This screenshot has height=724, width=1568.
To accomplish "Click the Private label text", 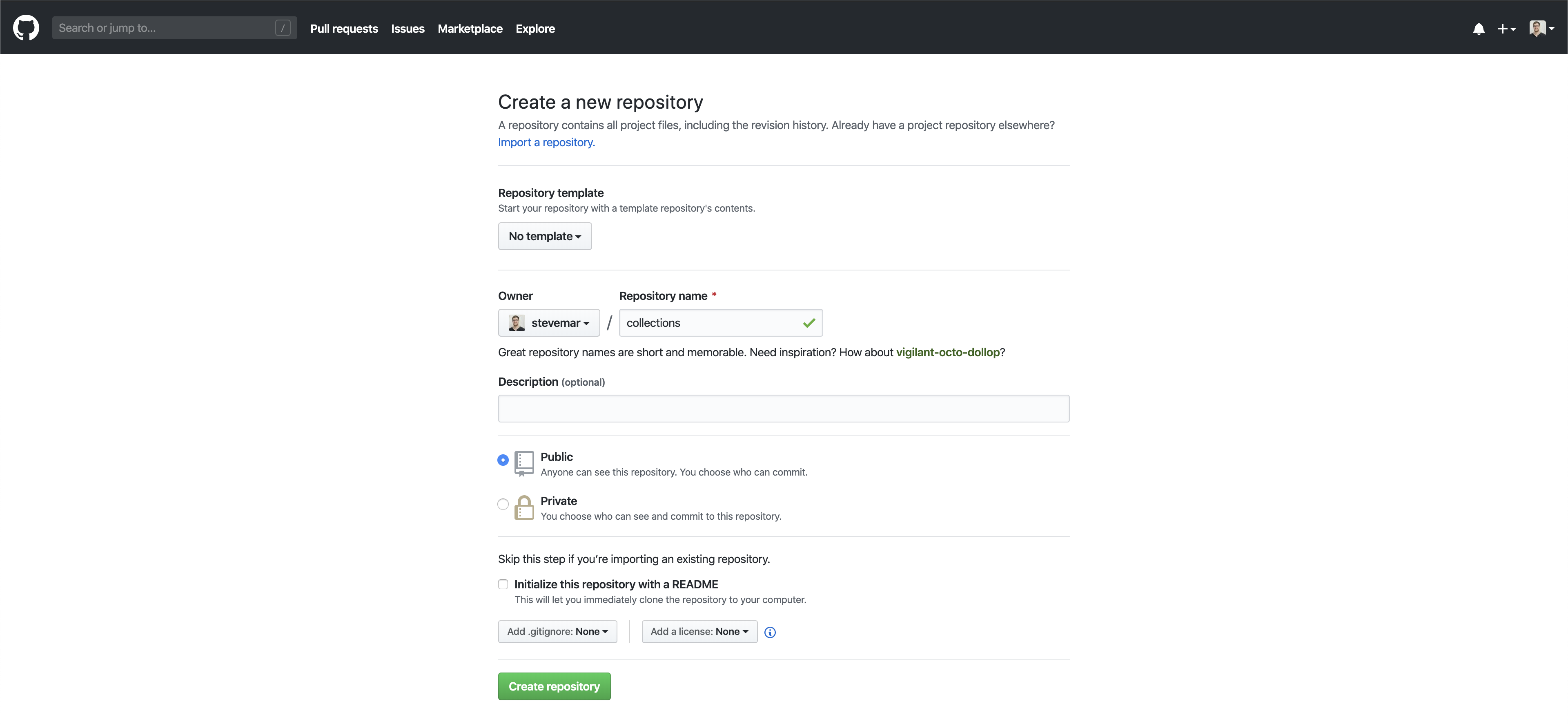I will tap(559, 501).
